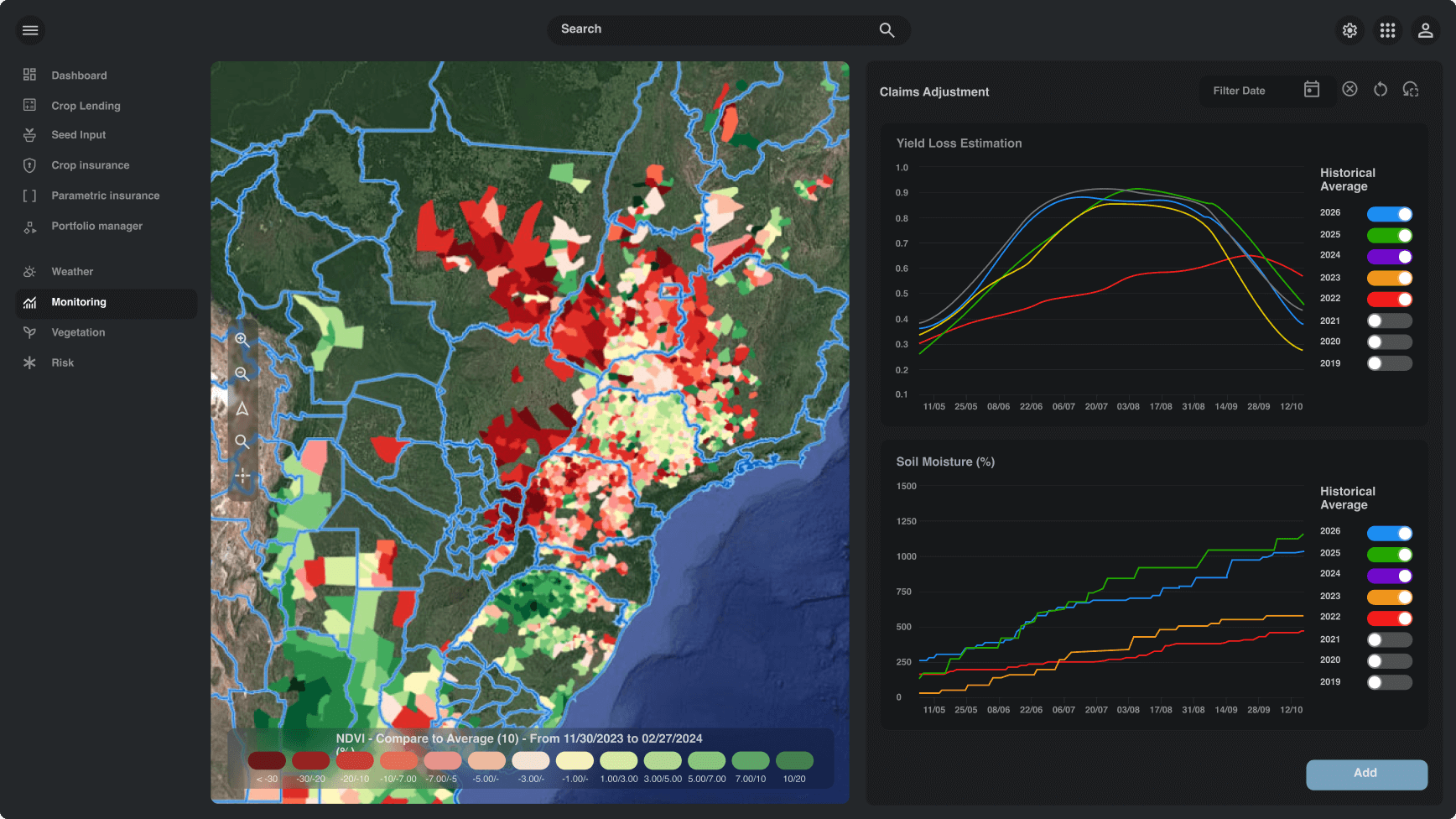This screenshot has width=1456, height=819.
Task: Select the Zoom In tool on the map
Action: pyautogui.click(x=242, y=340)
